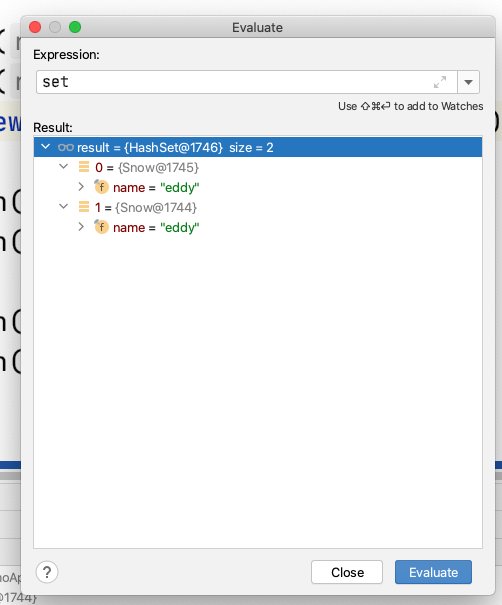Click the red close window button

tap(35, 27)
